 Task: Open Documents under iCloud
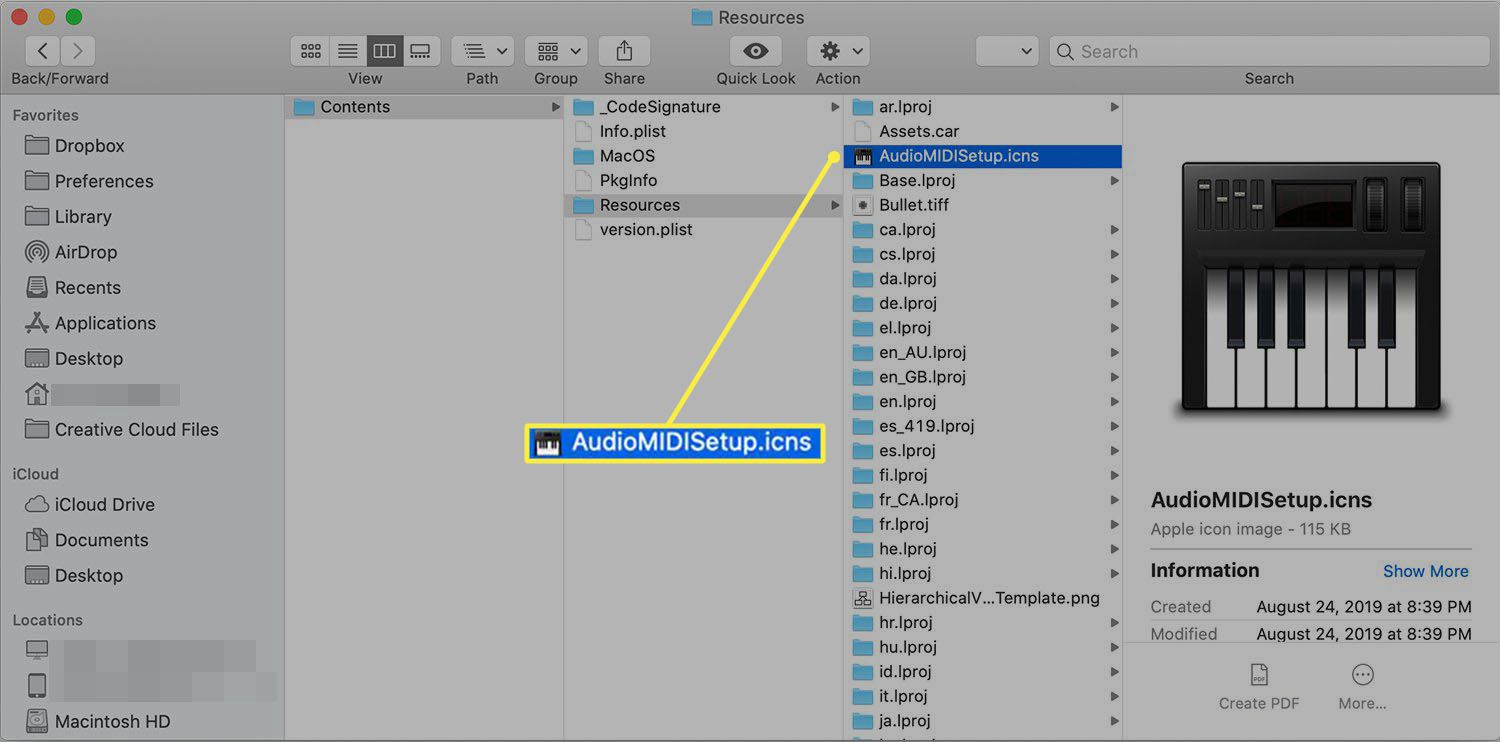(x=87, y=540)
